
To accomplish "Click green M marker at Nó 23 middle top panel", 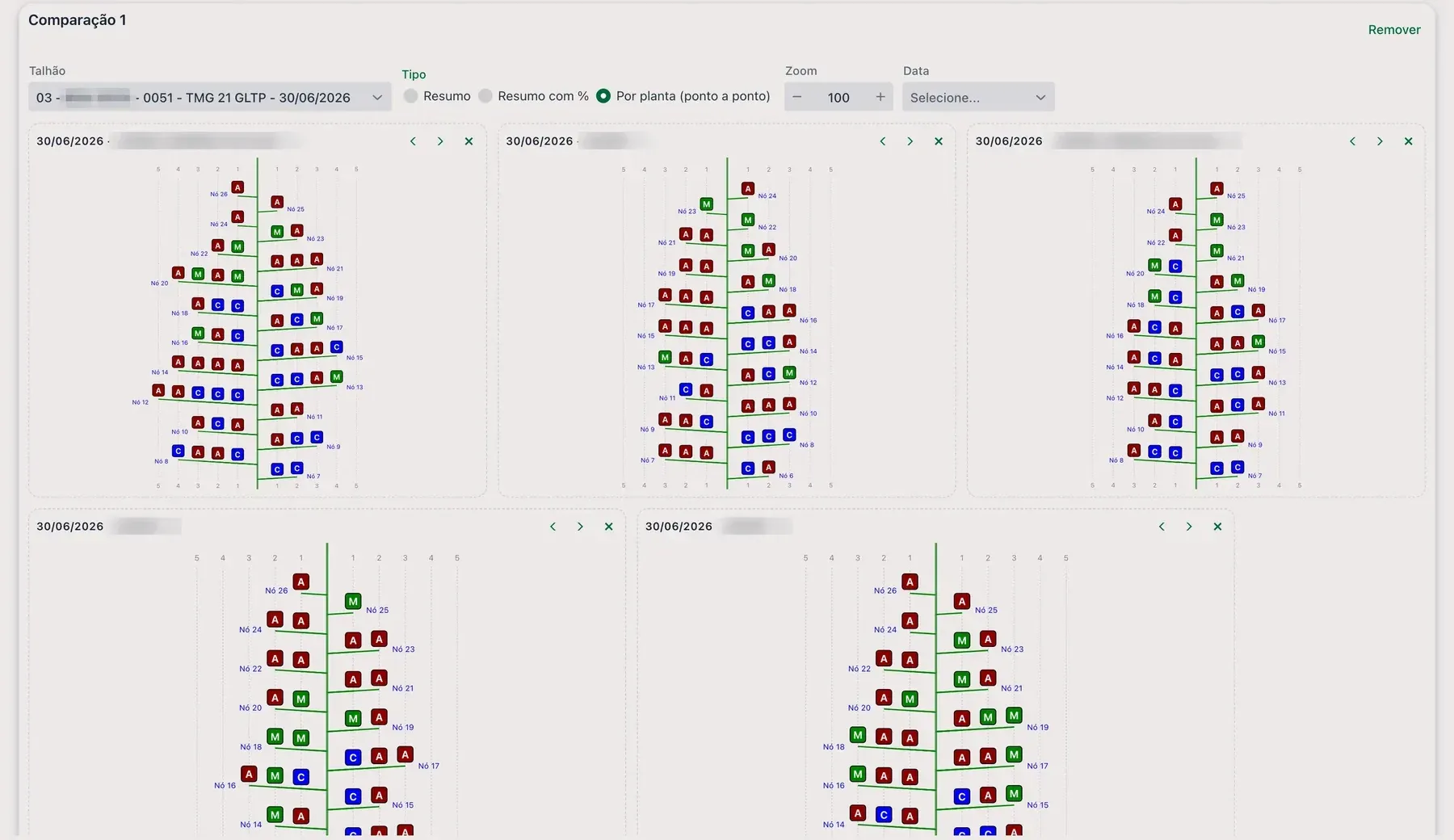I will [x=707, y=204].
